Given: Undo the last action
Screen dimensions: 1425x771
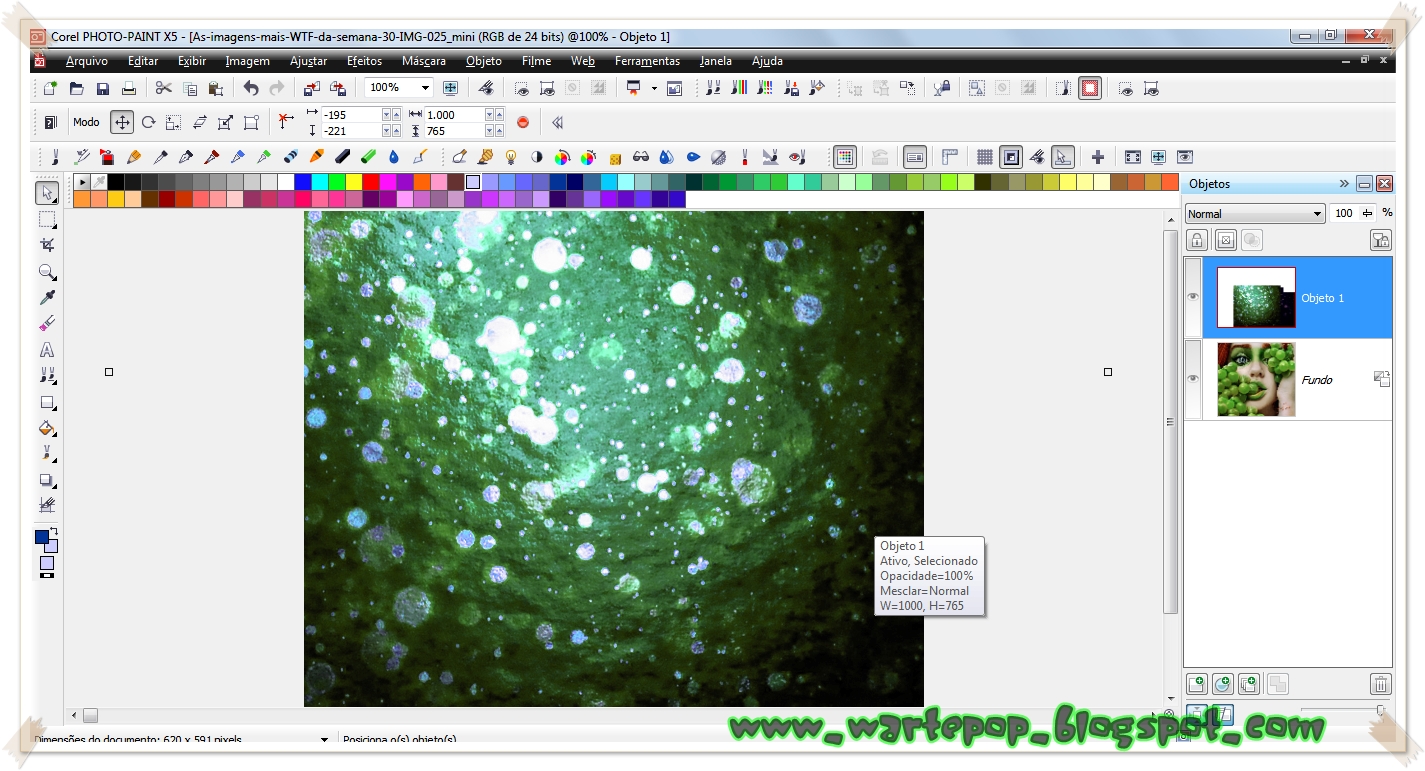Looking at the screenshot, I should [x=251, y=88].
